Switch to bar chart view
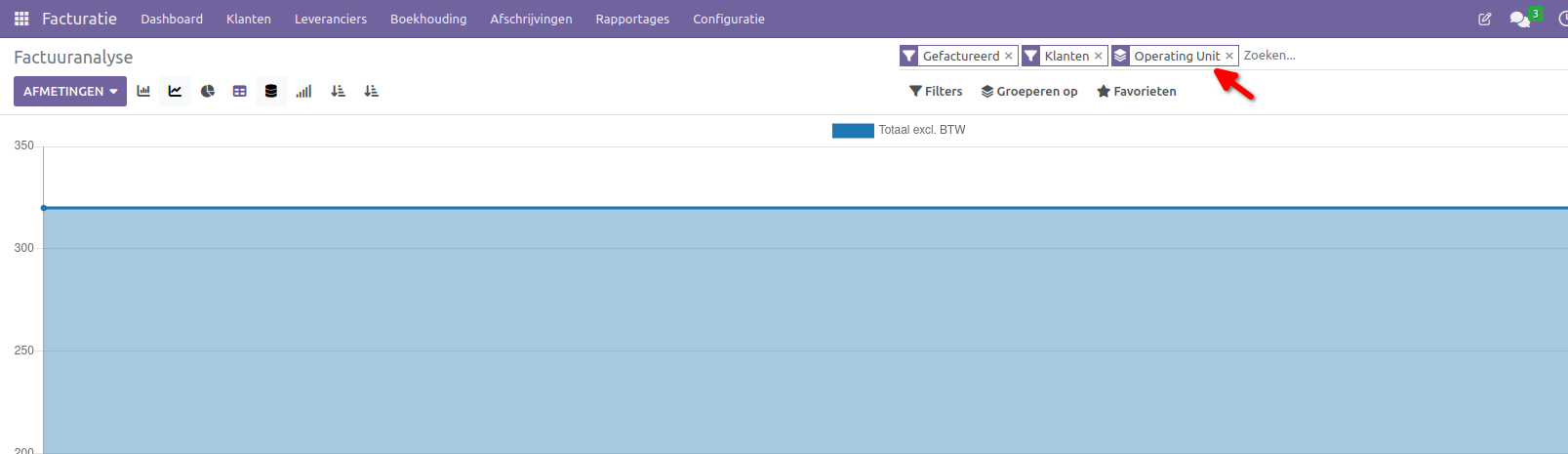This screenshot has width=1568, height=454. click(x=143, y=91)
